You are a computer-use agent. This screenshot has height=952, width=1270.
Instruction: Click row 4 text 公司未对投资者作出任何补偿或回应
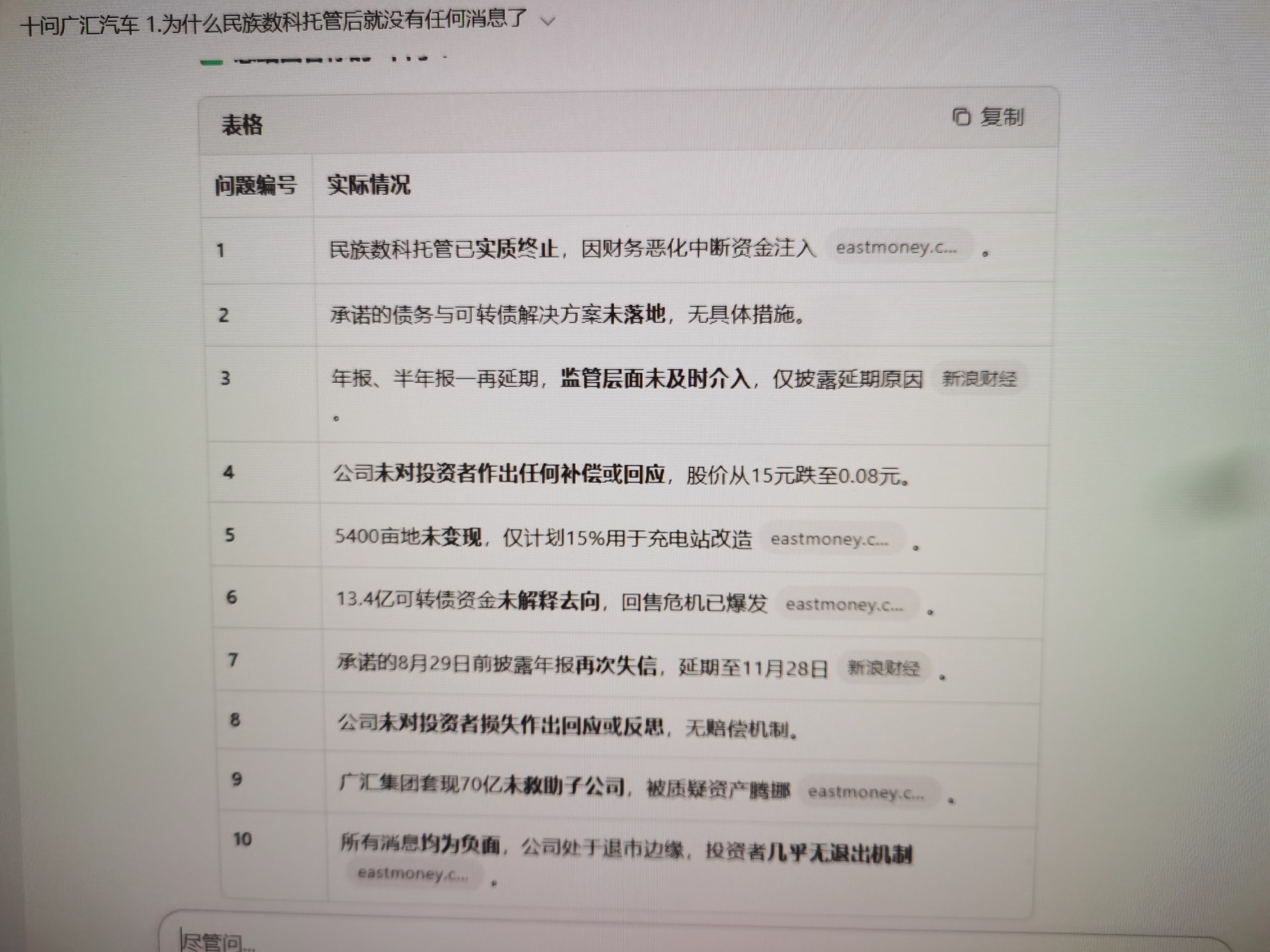[499, 474]
